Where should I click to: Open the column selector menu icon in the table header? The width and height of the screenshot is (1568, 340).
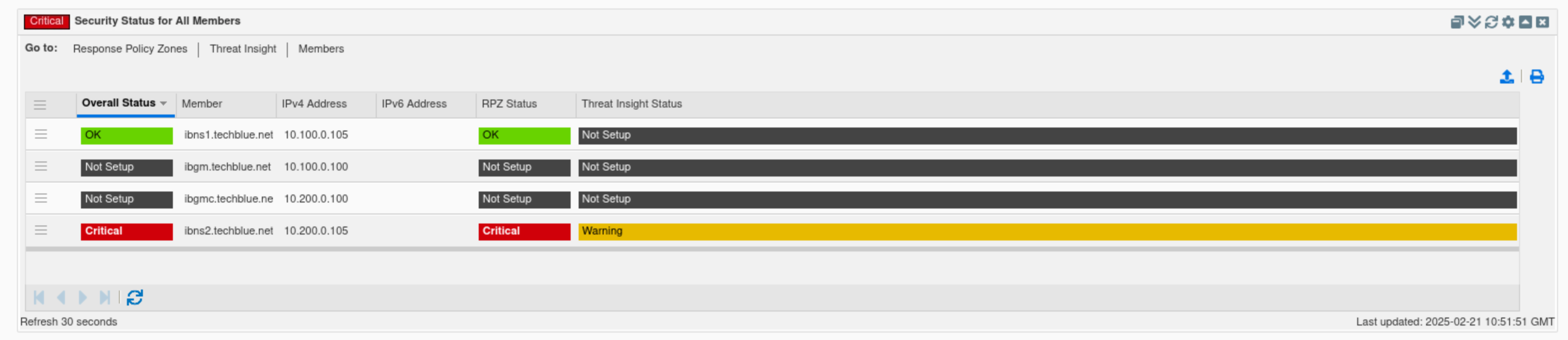[x=40, y=105]
